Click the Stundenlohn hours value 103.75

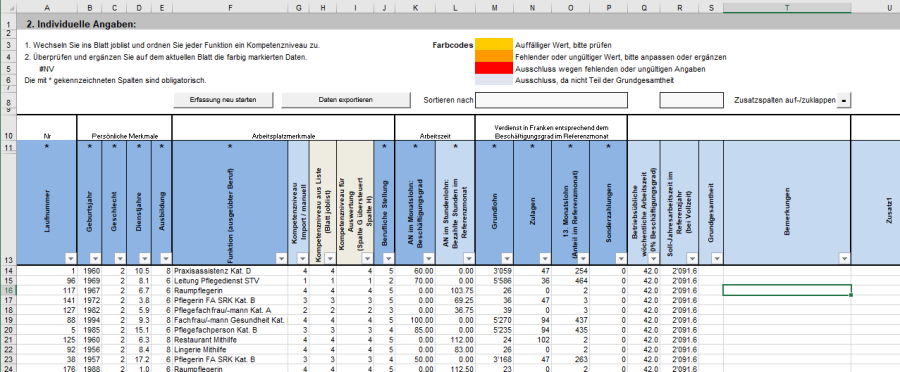point(455,290)
